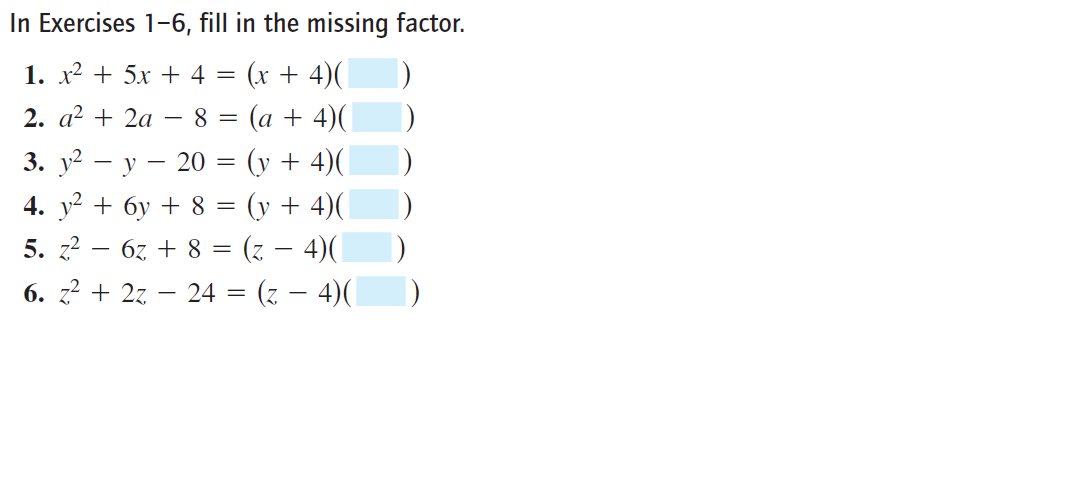Click the exercise number 6 label
Image resolution: width=1075 pixels, height=500 pixels.
(x=33, y=294)
